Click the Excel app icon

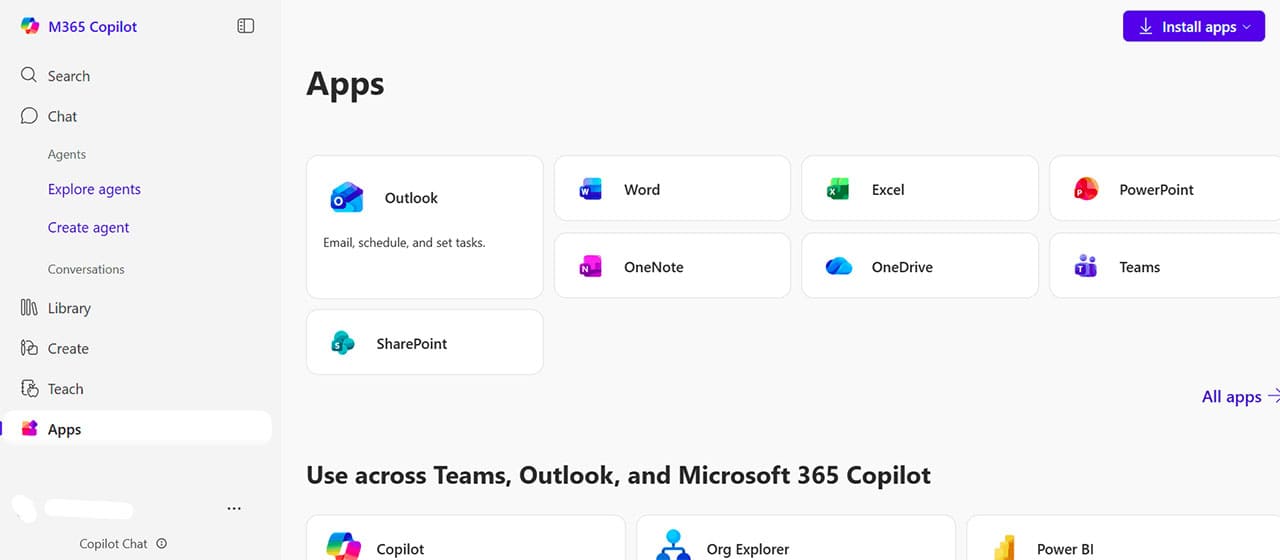tap(838, 189)
